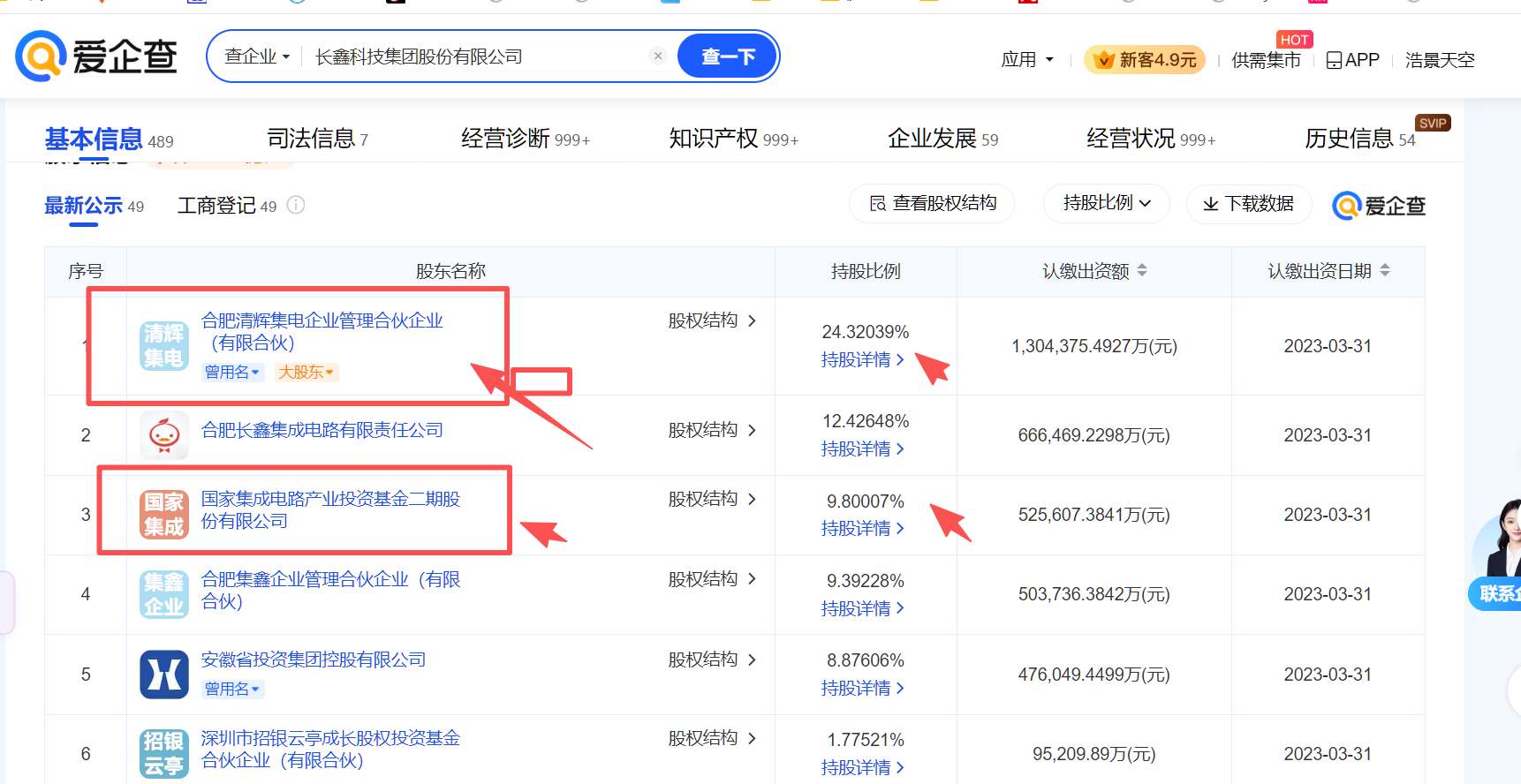Click 查看股权结构 button
1521x784 pixels.
tap(932, 203)
